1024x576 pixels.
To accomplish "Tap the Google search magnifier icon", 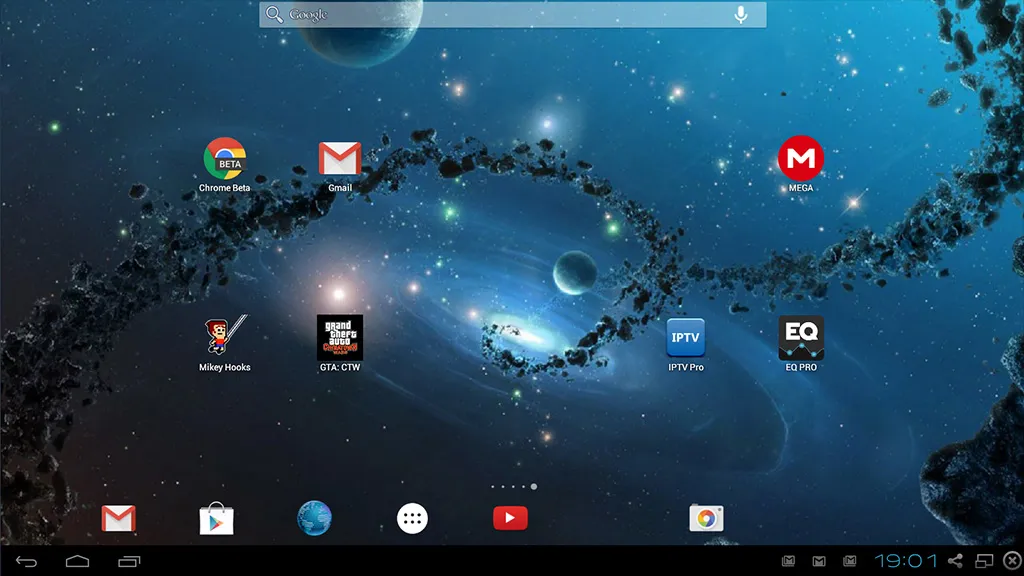I will [x=274, y=14].
